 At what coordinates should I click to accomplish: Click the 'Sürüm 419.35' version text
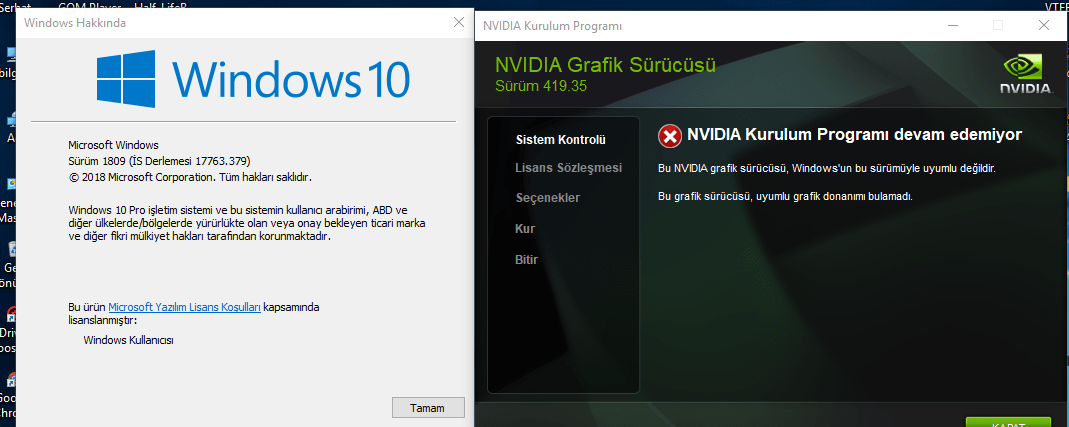click(541, 87)
